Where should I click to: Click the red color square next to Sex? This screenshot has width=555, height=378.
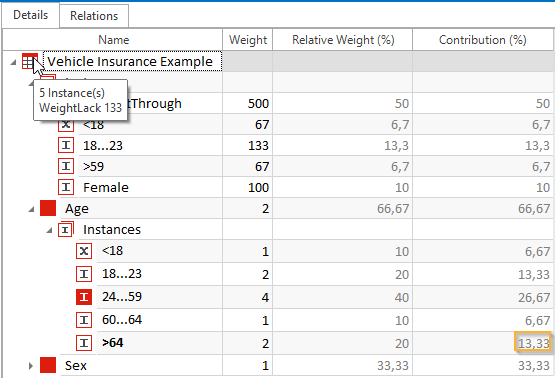click(x=48, y=365)
